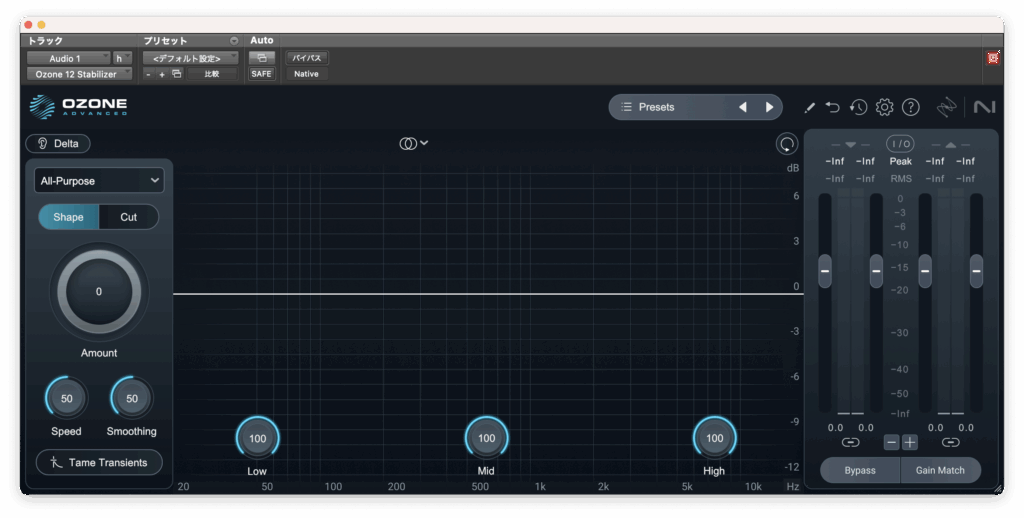Image resolution: width=1024 pixels, height=518 pixels.
Task: Click the undo arrow icon
Action: point(833,107)
